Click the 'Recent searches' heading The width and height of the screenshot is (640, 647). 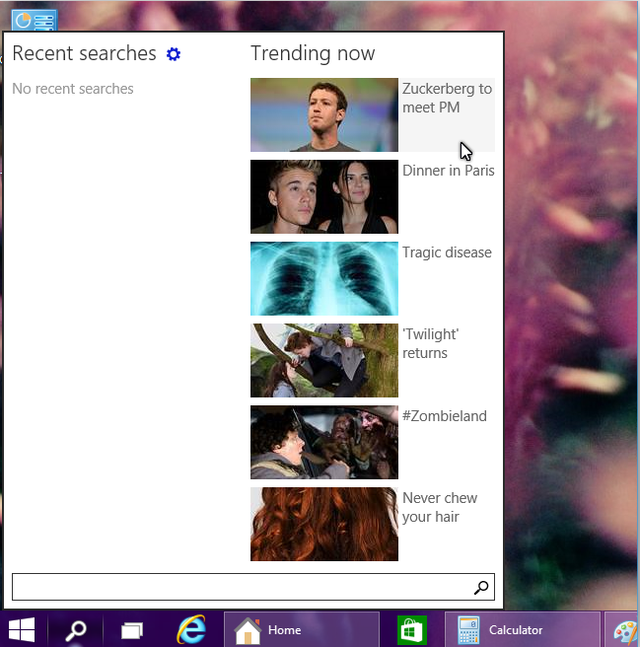pyautogui.click(x=84, y=53)
